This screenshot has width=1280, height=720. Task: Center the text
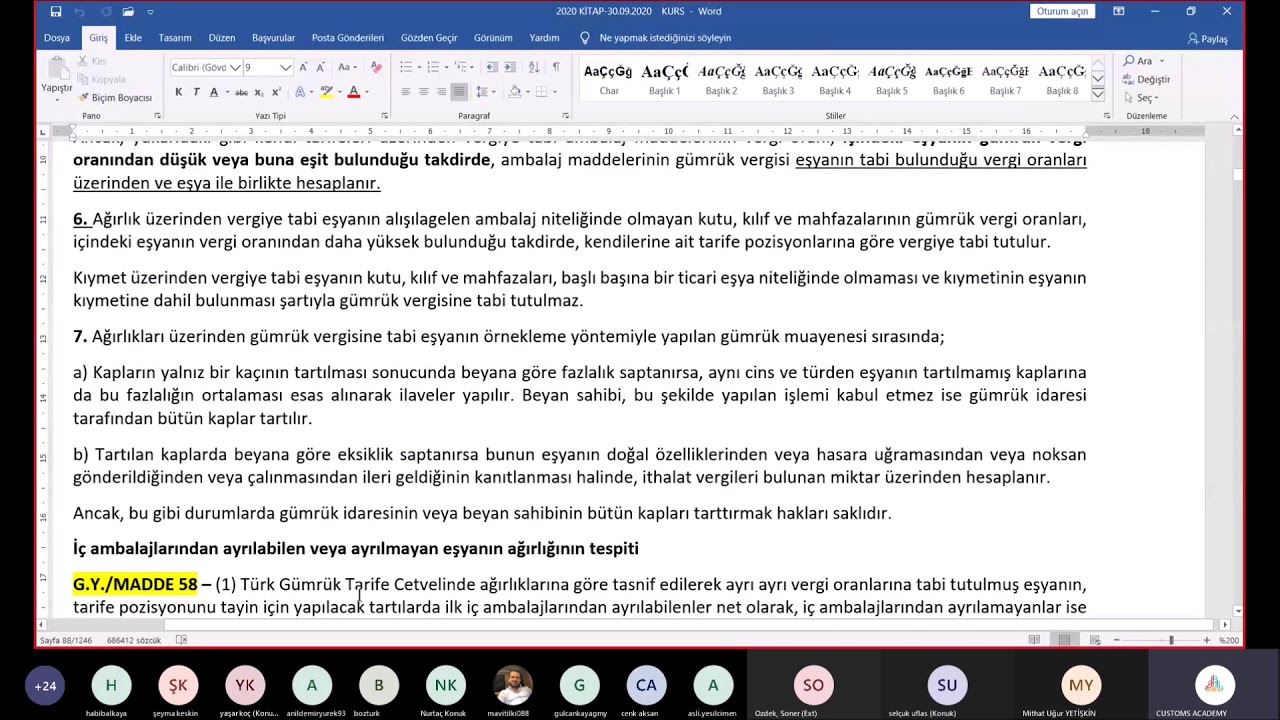424,92
